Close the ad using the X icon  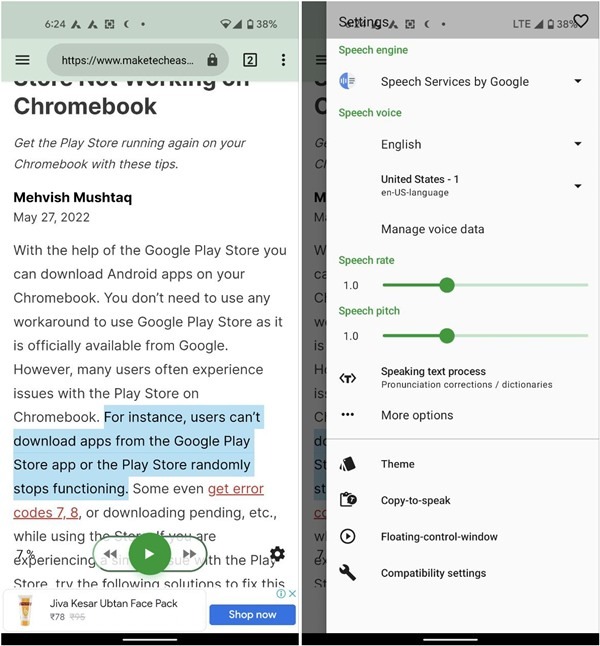point(292,593)
